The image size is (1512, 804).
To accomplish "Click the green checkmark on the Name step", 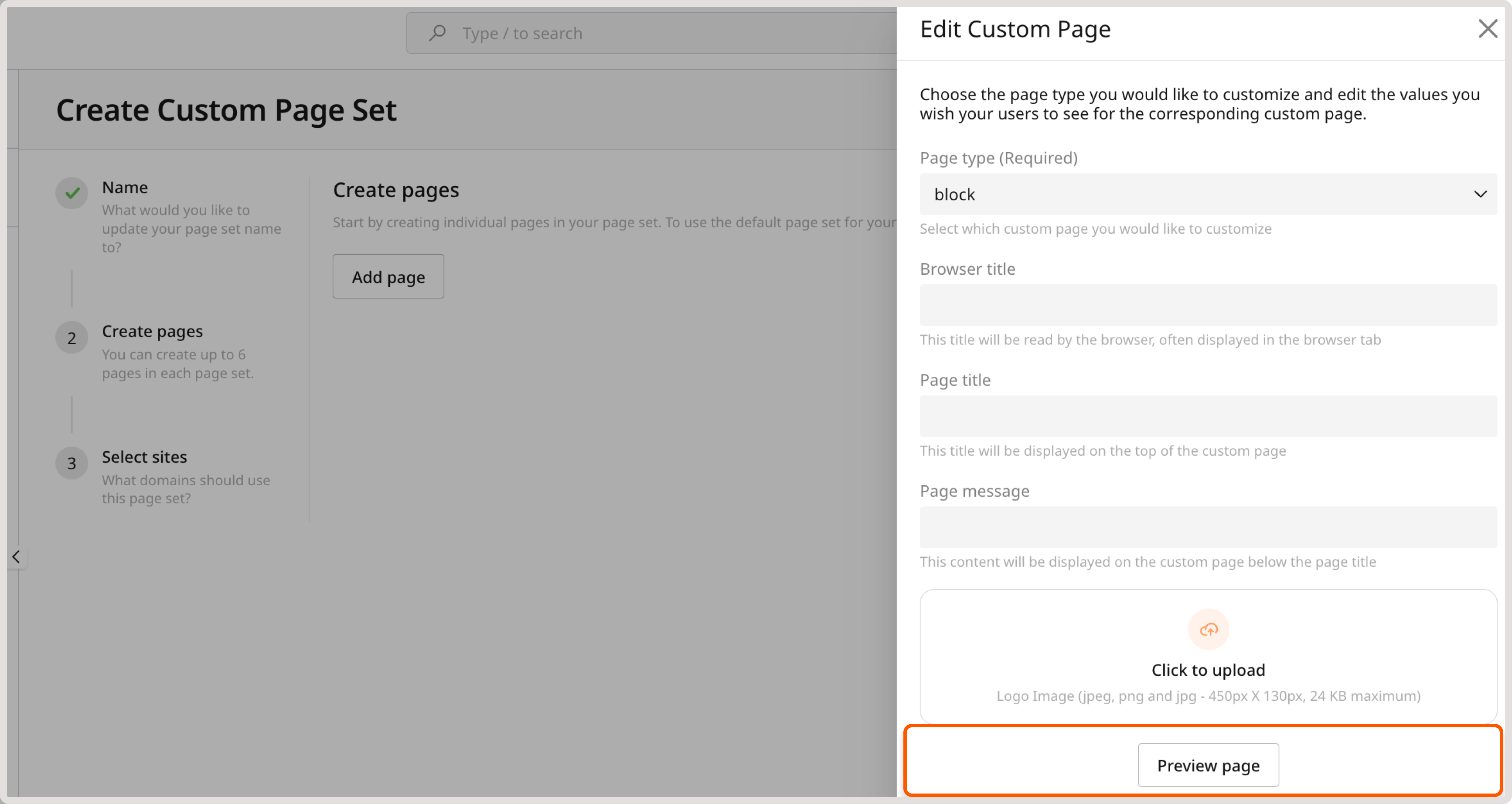I will (71, 192).
